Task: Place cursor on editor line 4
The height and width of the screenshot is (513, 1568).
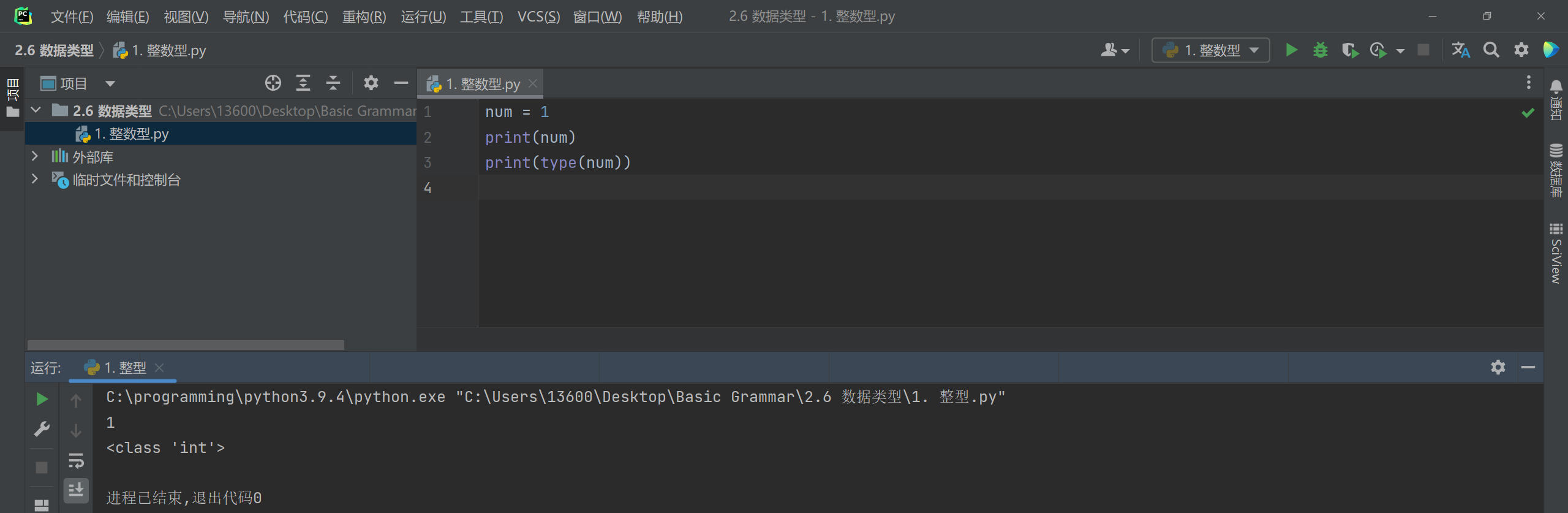Action: click(1011, 188)
